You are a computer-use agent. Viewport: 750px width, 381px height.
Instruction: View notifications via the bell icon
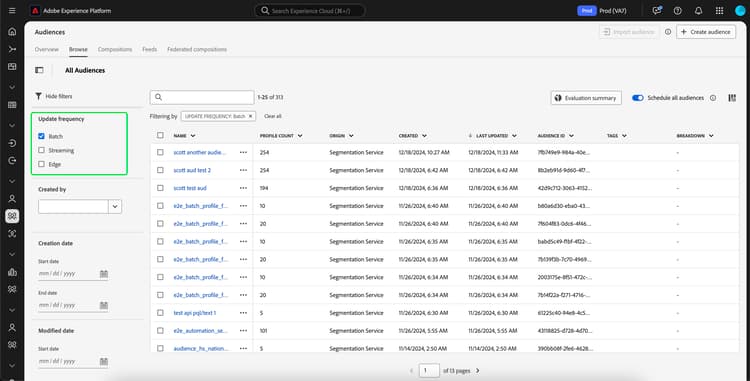click(x=698, y=11)
